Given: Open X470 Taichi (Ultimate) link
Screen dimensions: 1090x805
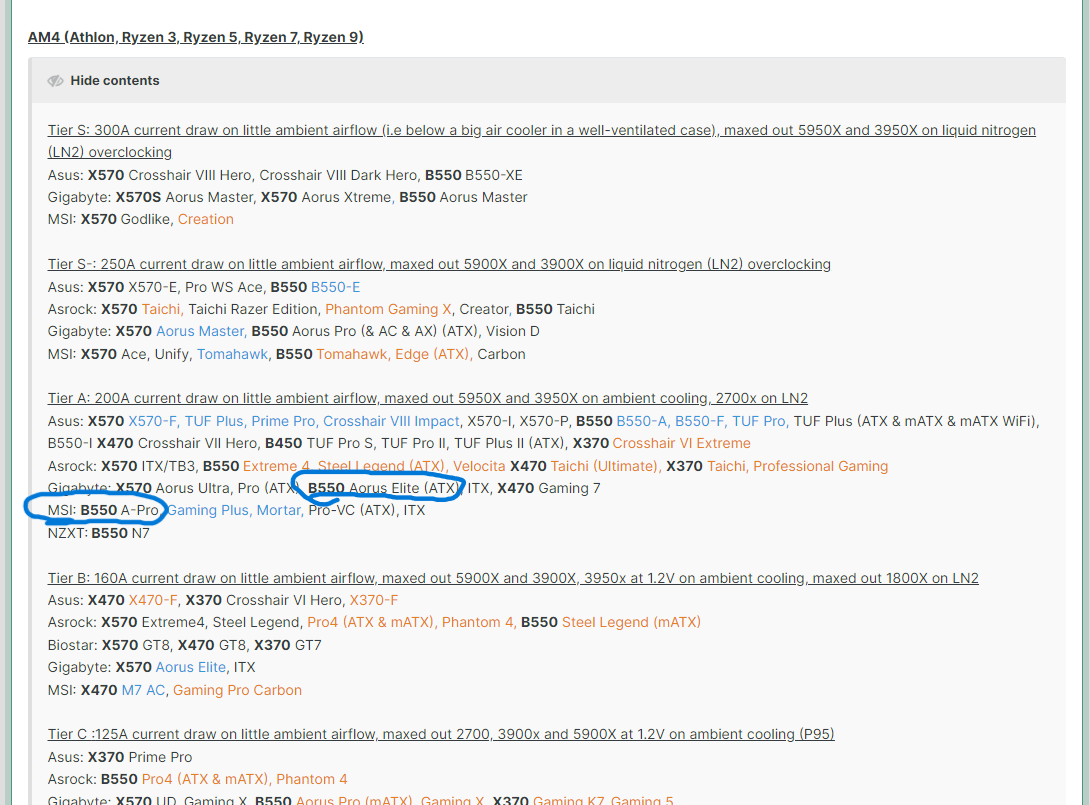Looking at the screenshot, I should (605, 466).
